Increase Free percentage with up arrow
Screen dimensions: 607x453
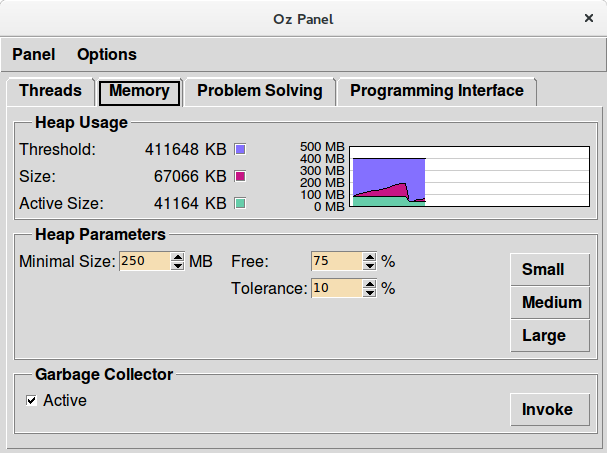coord(369,257)
